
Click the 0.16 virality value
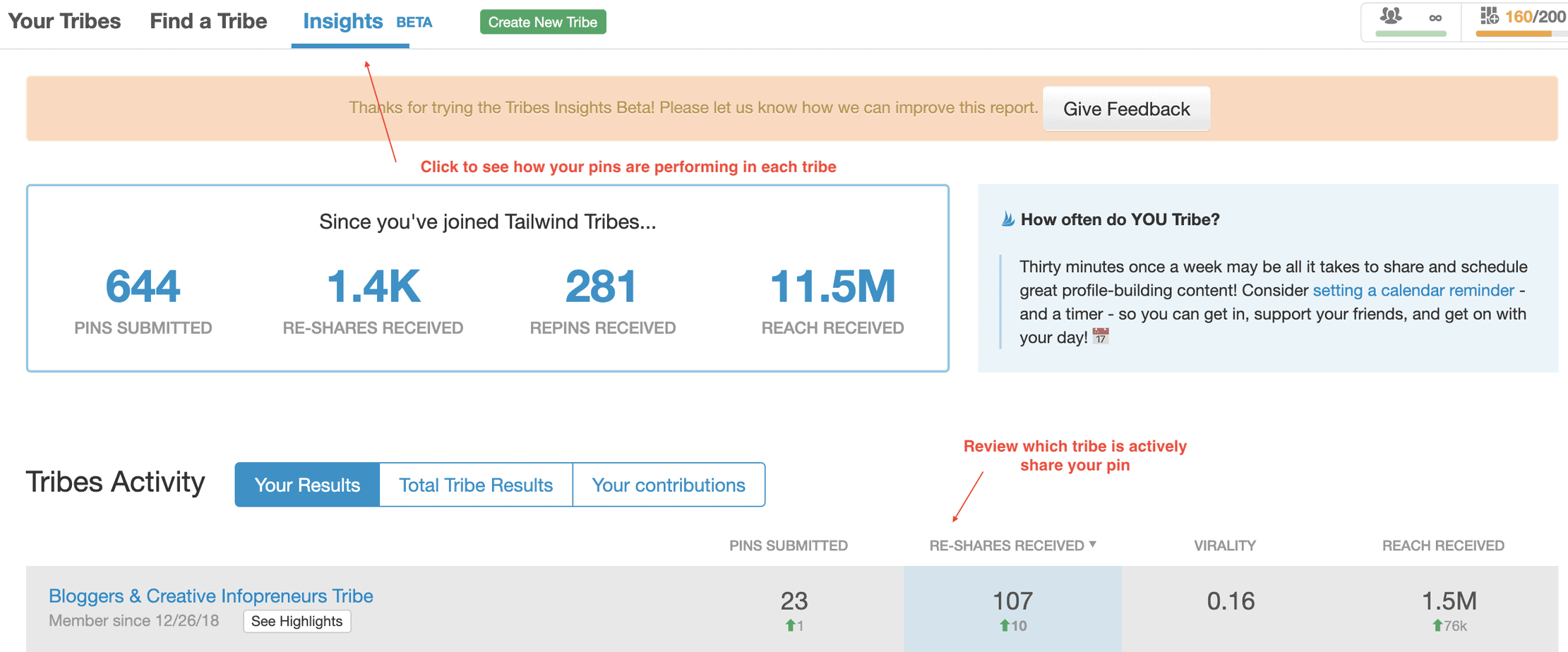click(x=1231, y=600)
